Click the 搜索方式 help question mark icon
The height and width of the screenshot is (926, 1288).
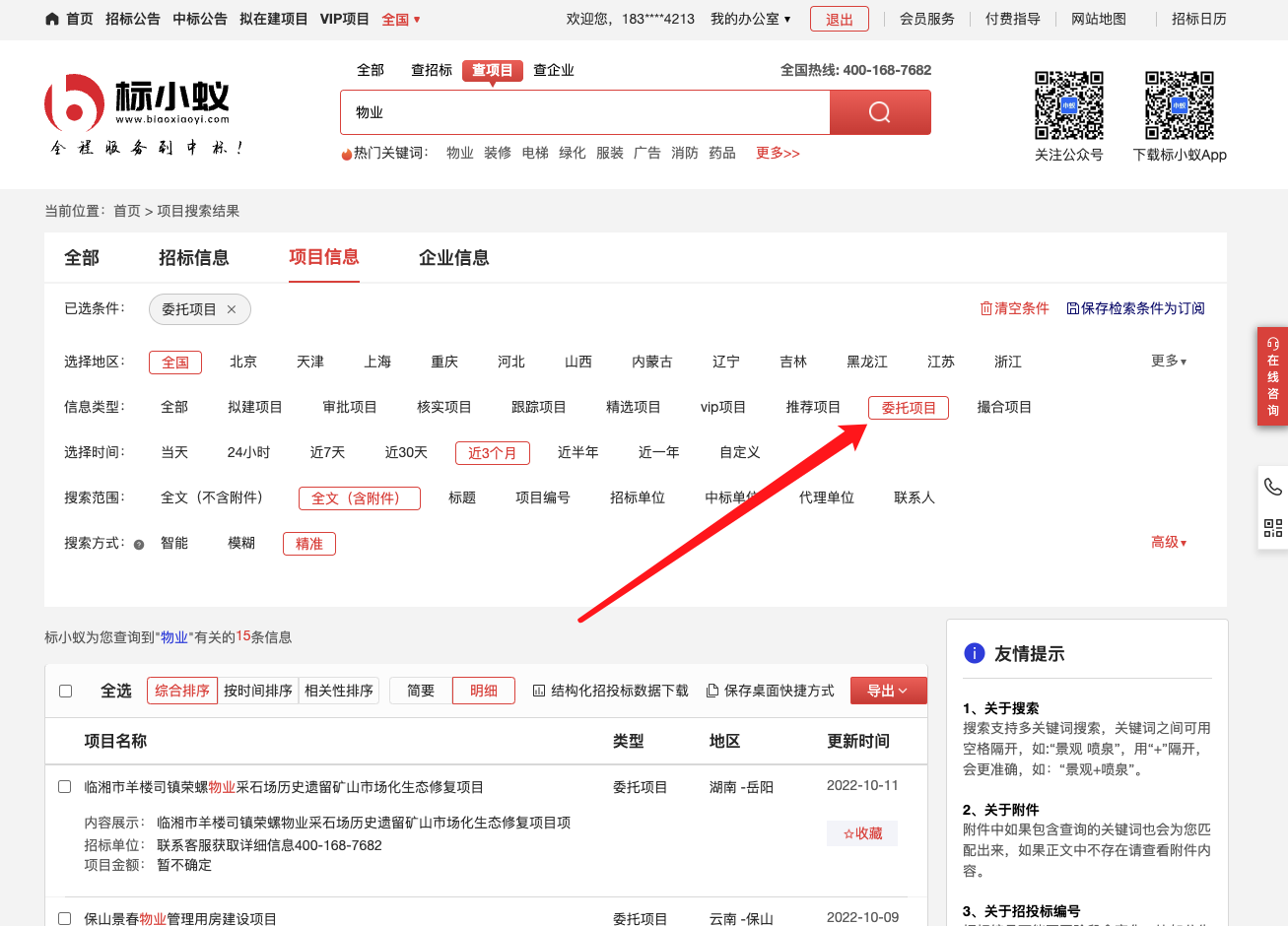(x=139, y=544)
